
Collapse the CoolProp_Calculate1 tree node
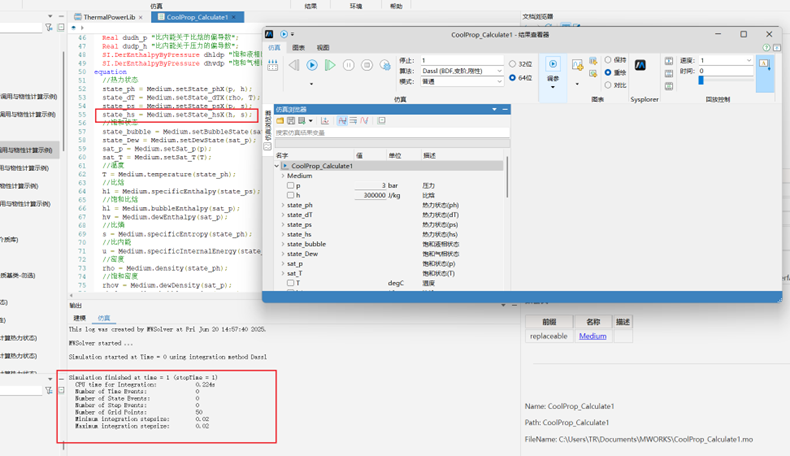coord(277,166)
